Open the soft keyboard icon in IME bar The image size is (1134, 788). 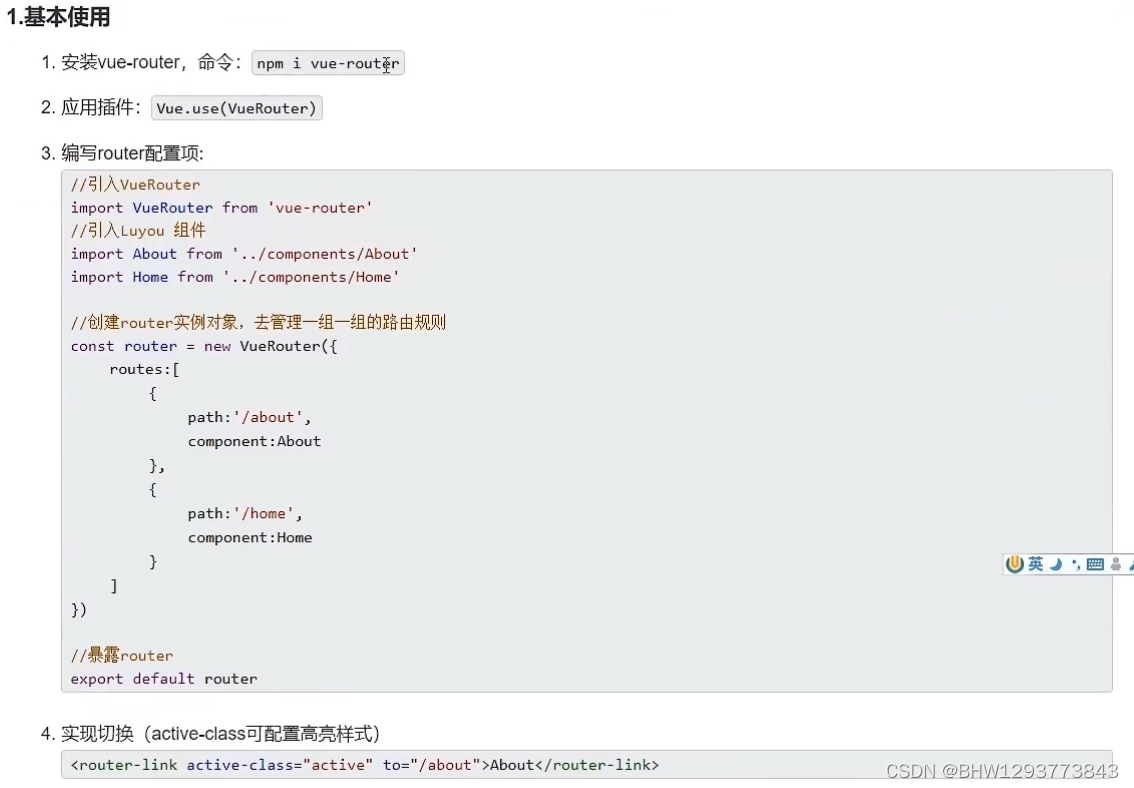point(1095,565)
